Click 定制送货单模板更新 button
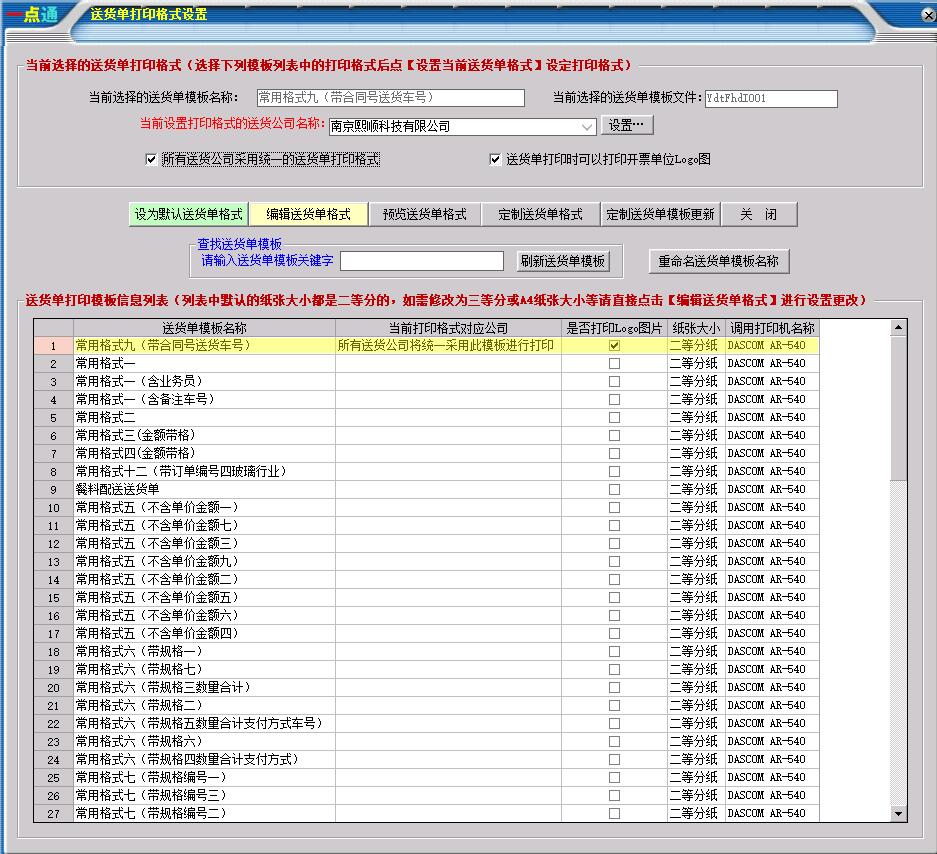Screen dimensions: 937x854 pos(660,214)
